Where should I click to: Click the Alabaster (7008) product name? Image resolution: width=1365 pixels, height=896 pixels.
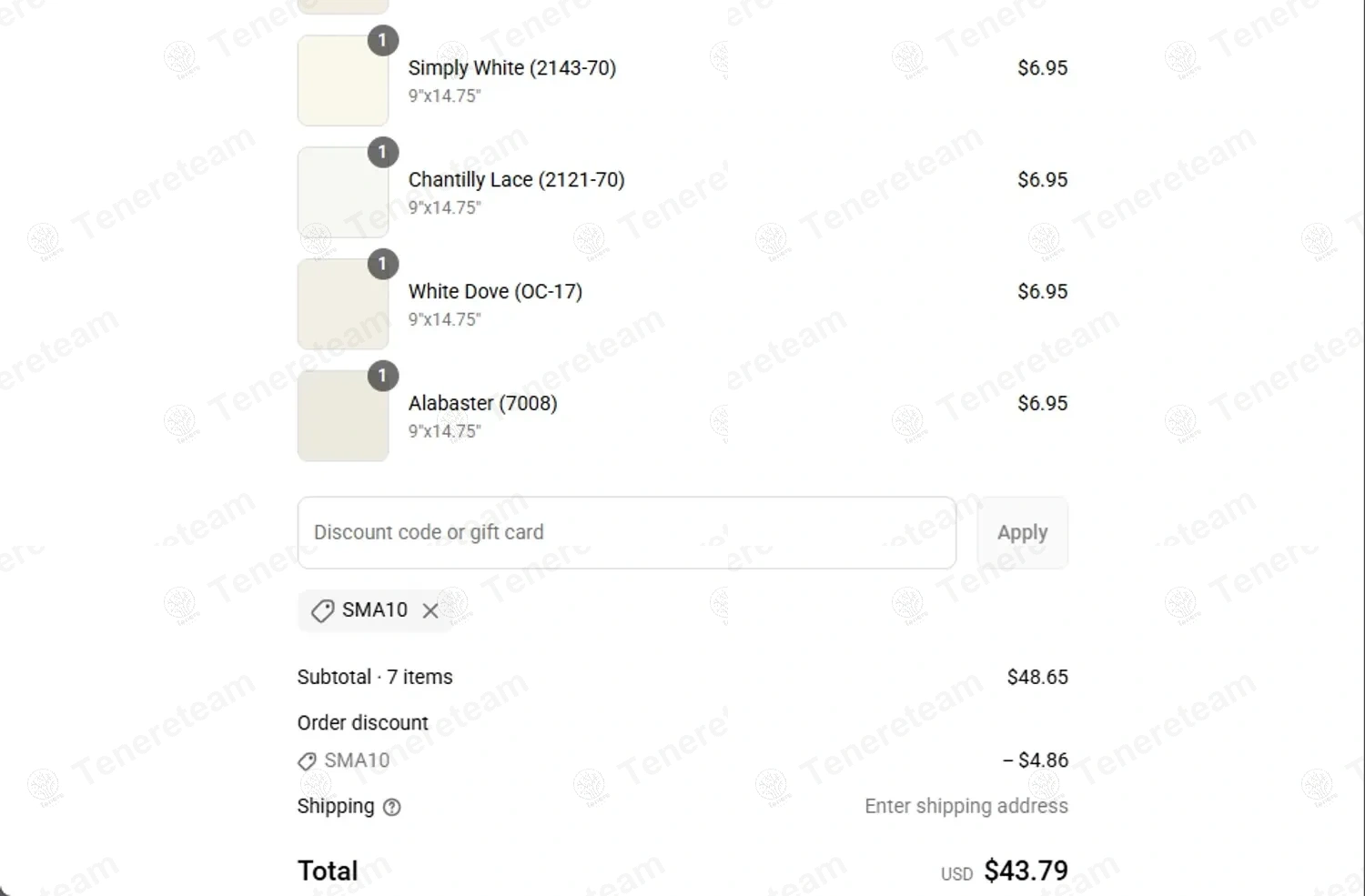[x=482, y=403]
